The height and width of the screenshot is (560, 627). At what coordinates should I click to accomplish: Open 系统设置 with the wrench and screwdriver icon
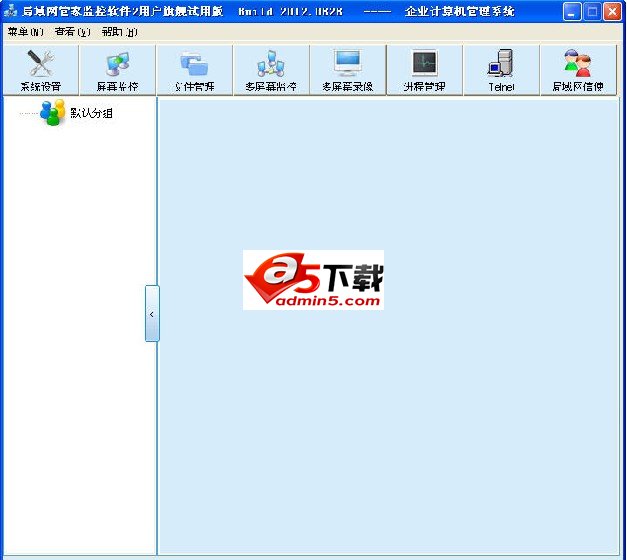(41, 70)
